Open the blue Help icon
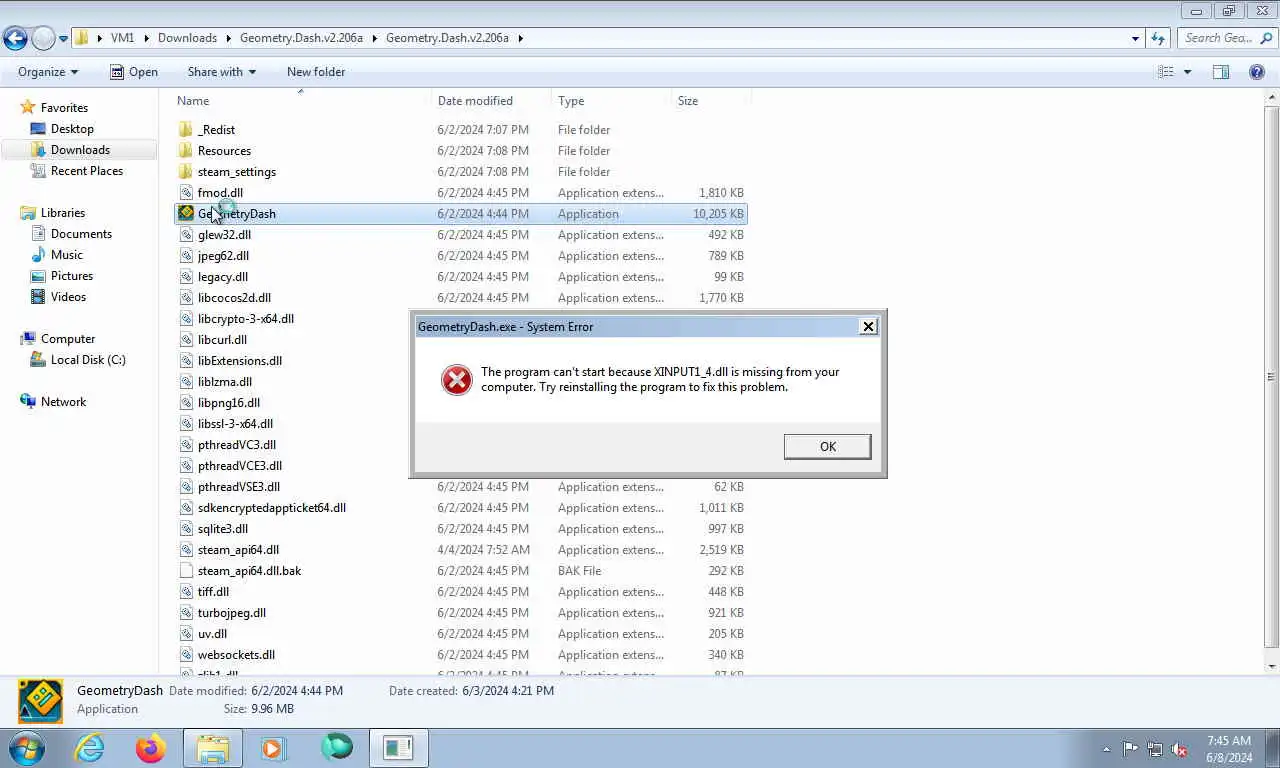Image resolution: width=1280 pixels, height=768 pixels. click(x=1257, y=72)
